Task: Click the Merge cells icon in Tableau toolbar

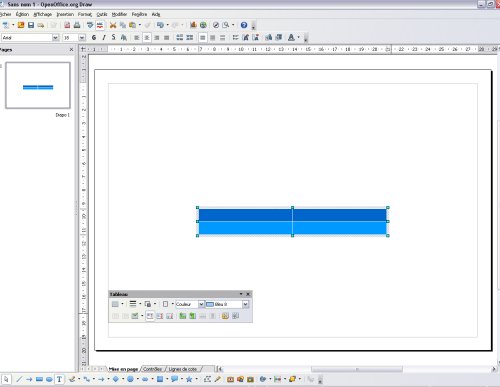Action: coord(115,316)
